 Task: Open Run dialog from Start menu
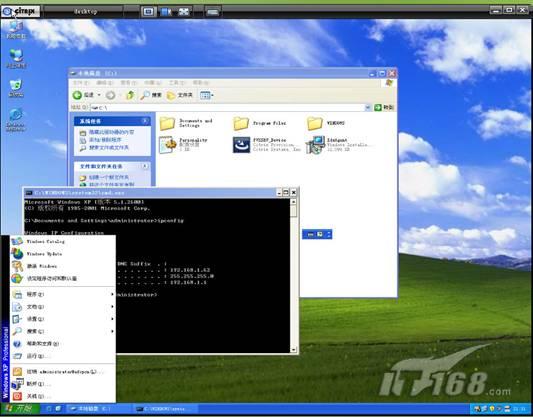(63, 356)
